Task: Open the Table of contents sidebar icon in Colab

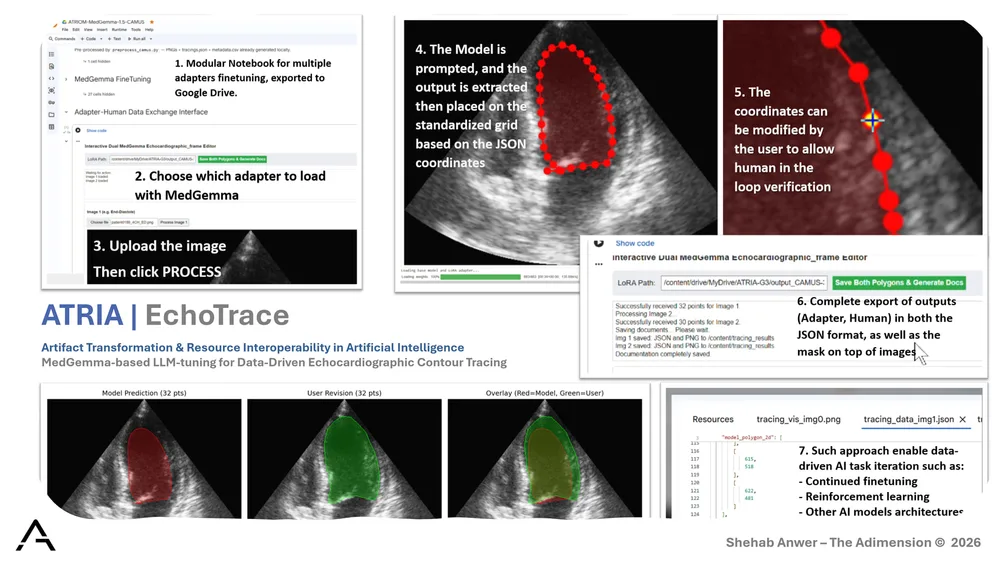Action: [x=52, y=54]
